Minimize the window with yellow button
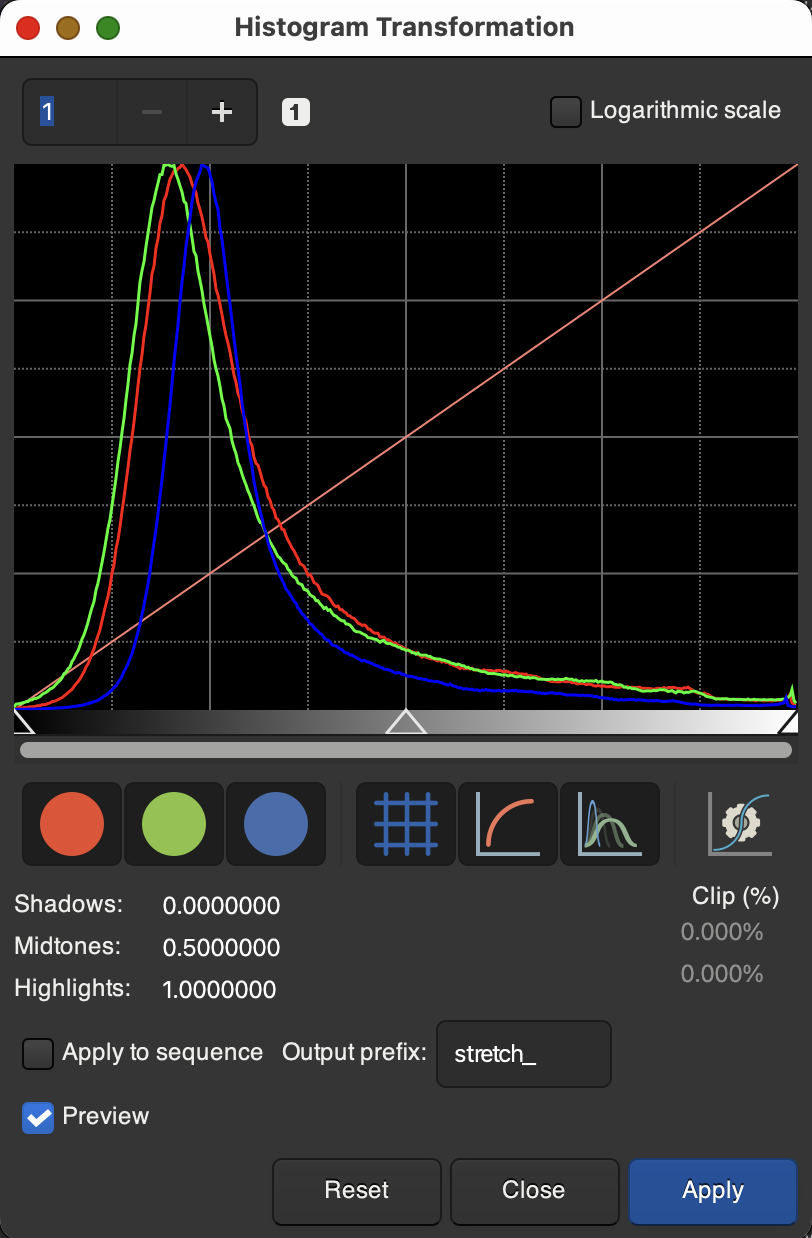 [x=68, y=28]
